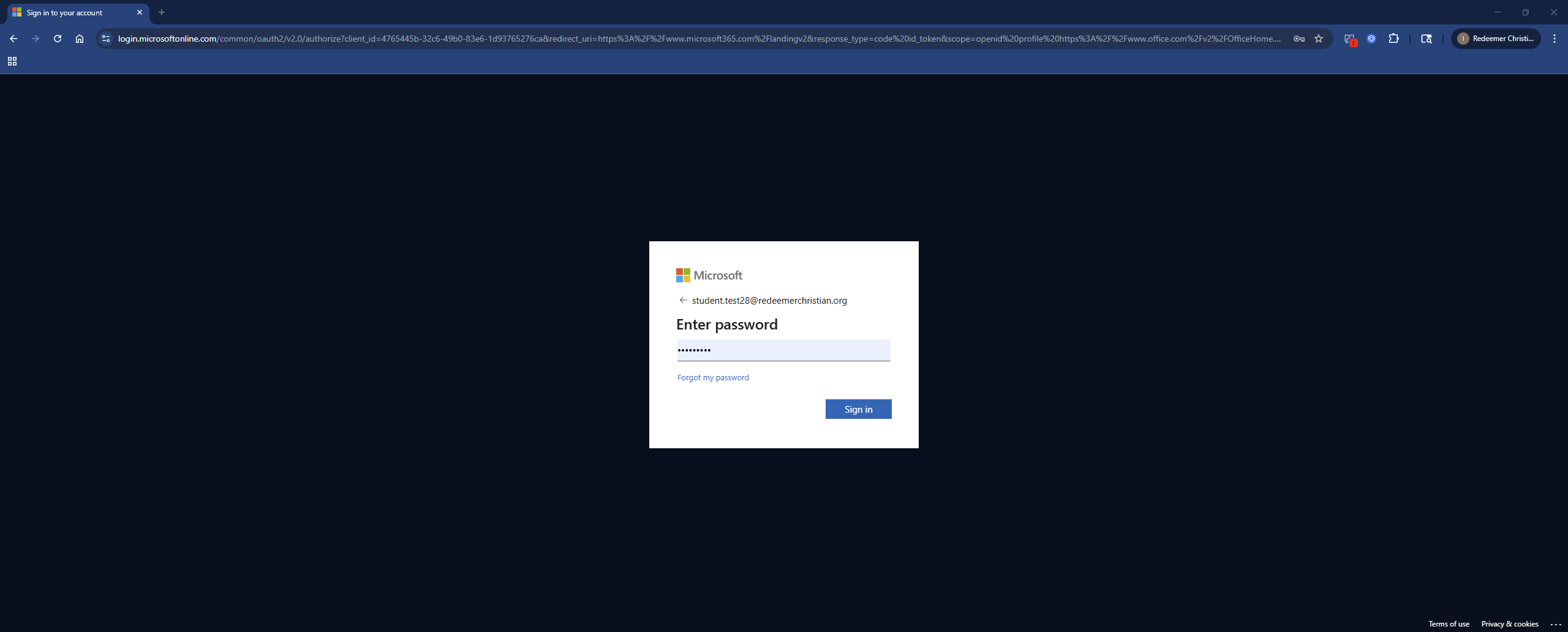Click the address bar URL
The width and height of the screenshot is (1568, 632).
[699, 39]
